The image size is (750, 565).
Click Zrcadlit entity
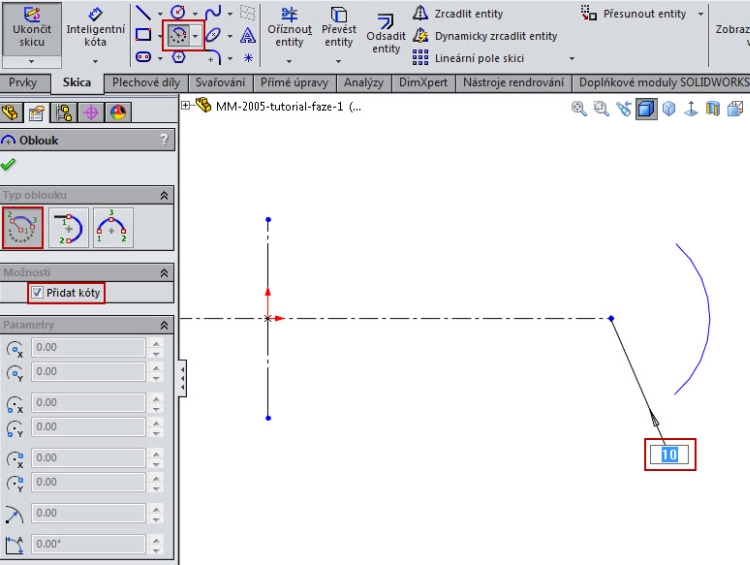[458, 13]
